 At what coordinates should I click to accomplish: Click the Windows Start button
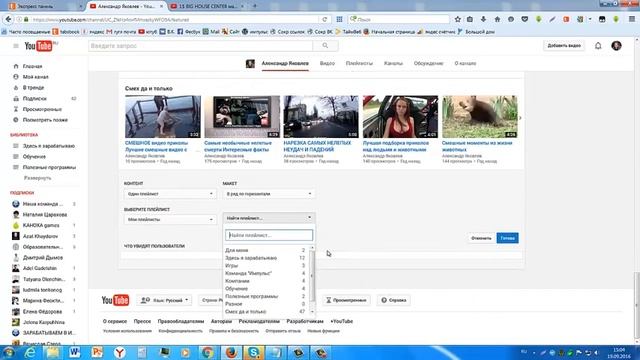[x=9, y=352]
